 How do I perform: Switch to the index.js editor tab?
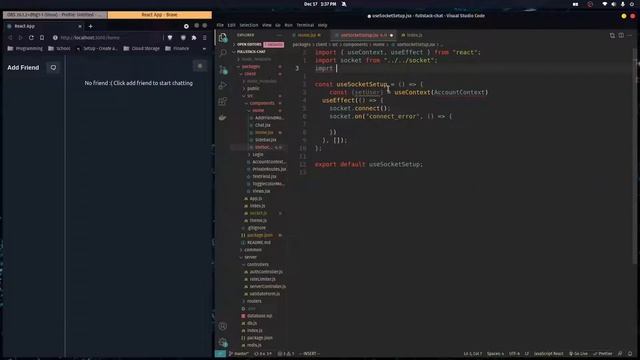[413, 36]
